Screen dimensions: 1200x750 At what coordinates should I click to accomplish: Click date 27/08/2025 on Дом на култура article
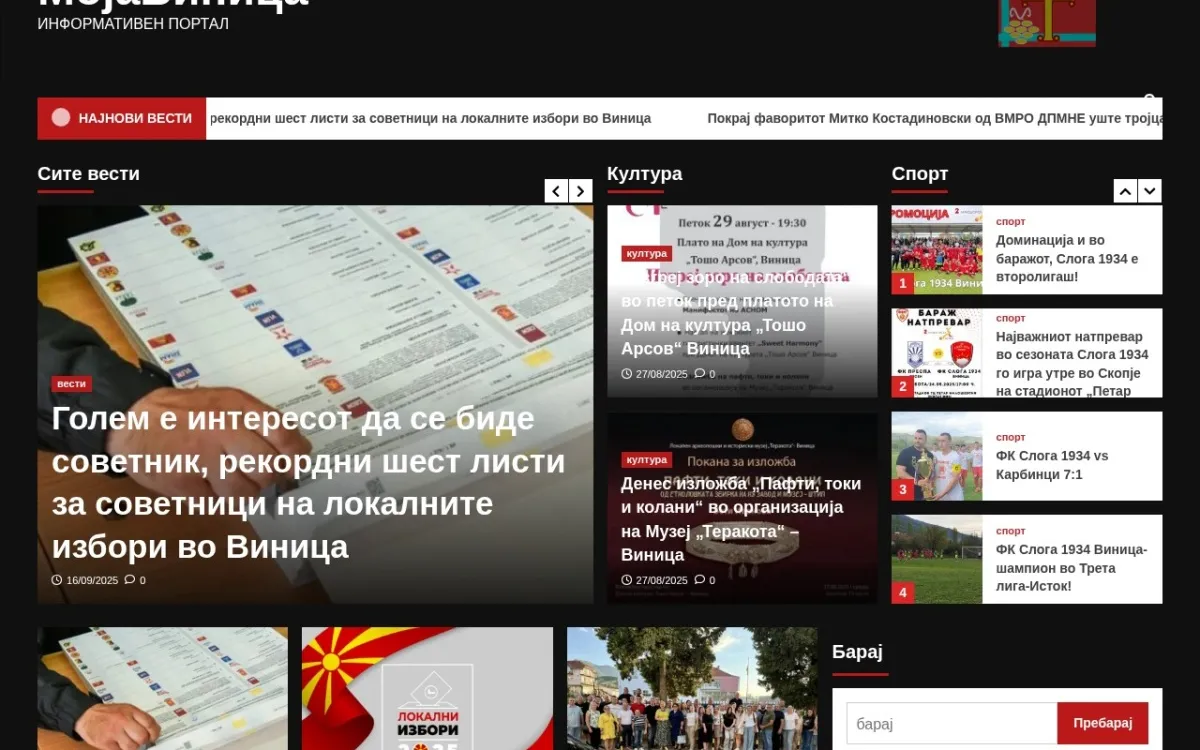coord(662,374)
